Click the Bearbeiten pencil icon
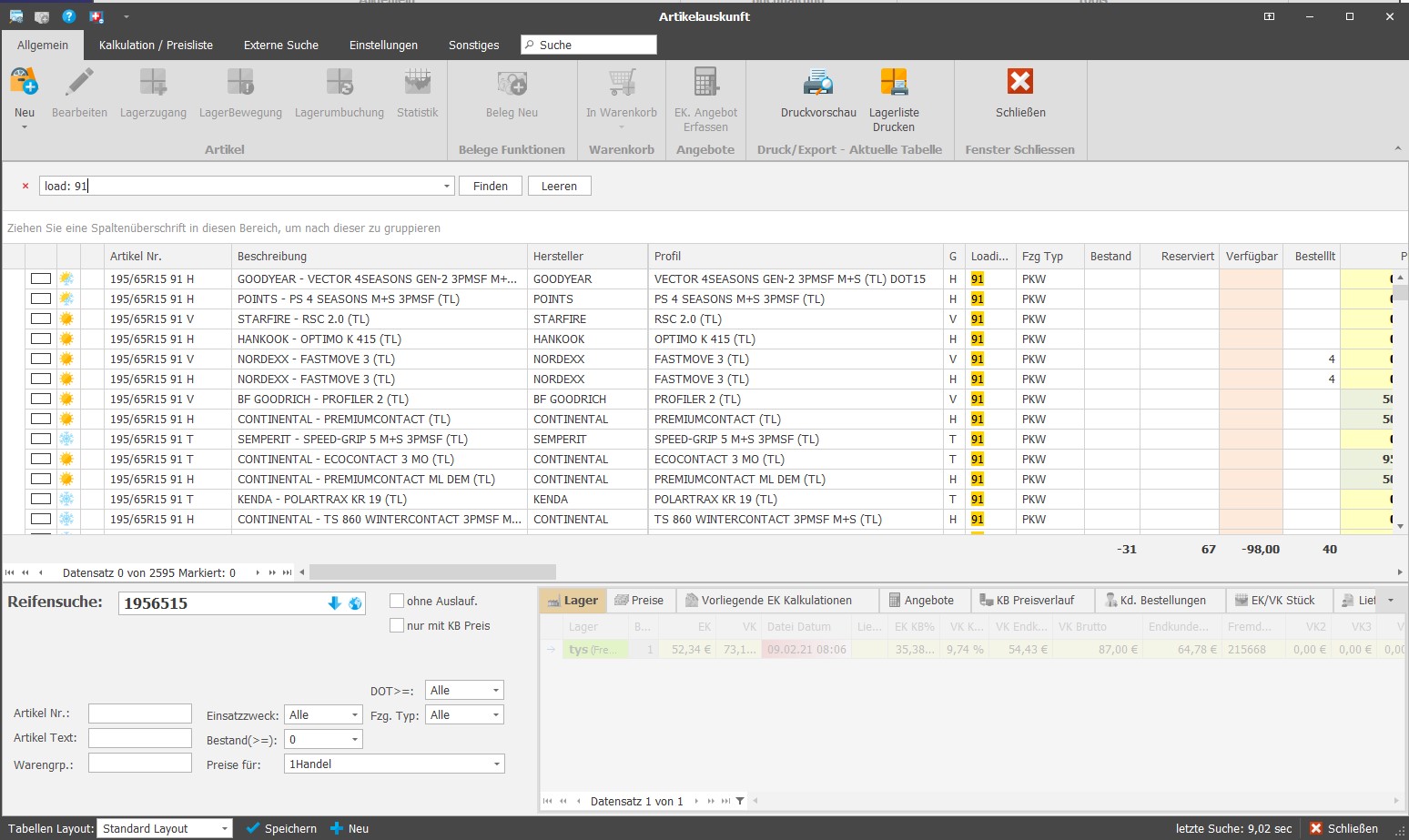 point(79,83)
